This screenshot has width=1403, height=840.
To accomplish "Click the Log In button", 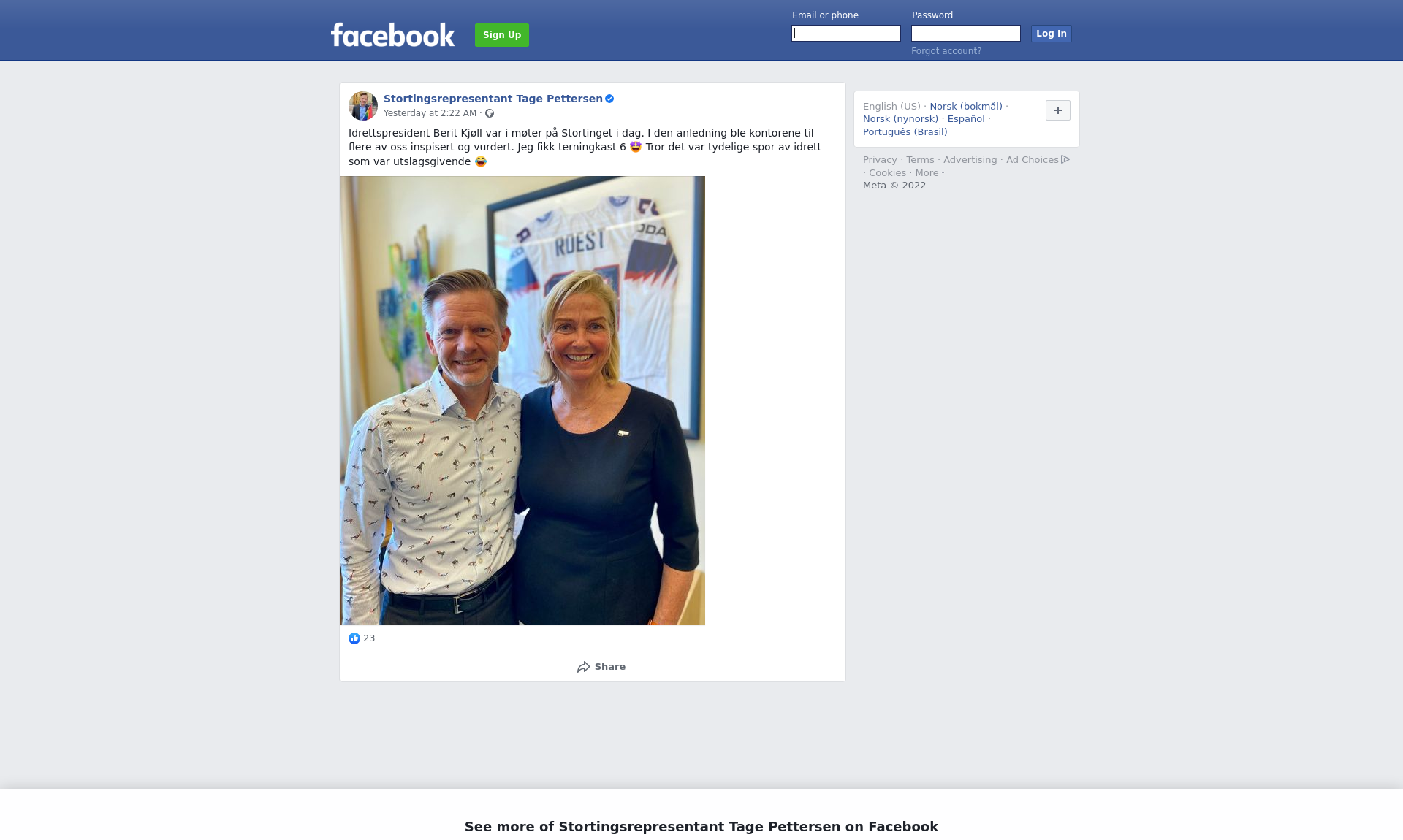I will point(1052,34).
